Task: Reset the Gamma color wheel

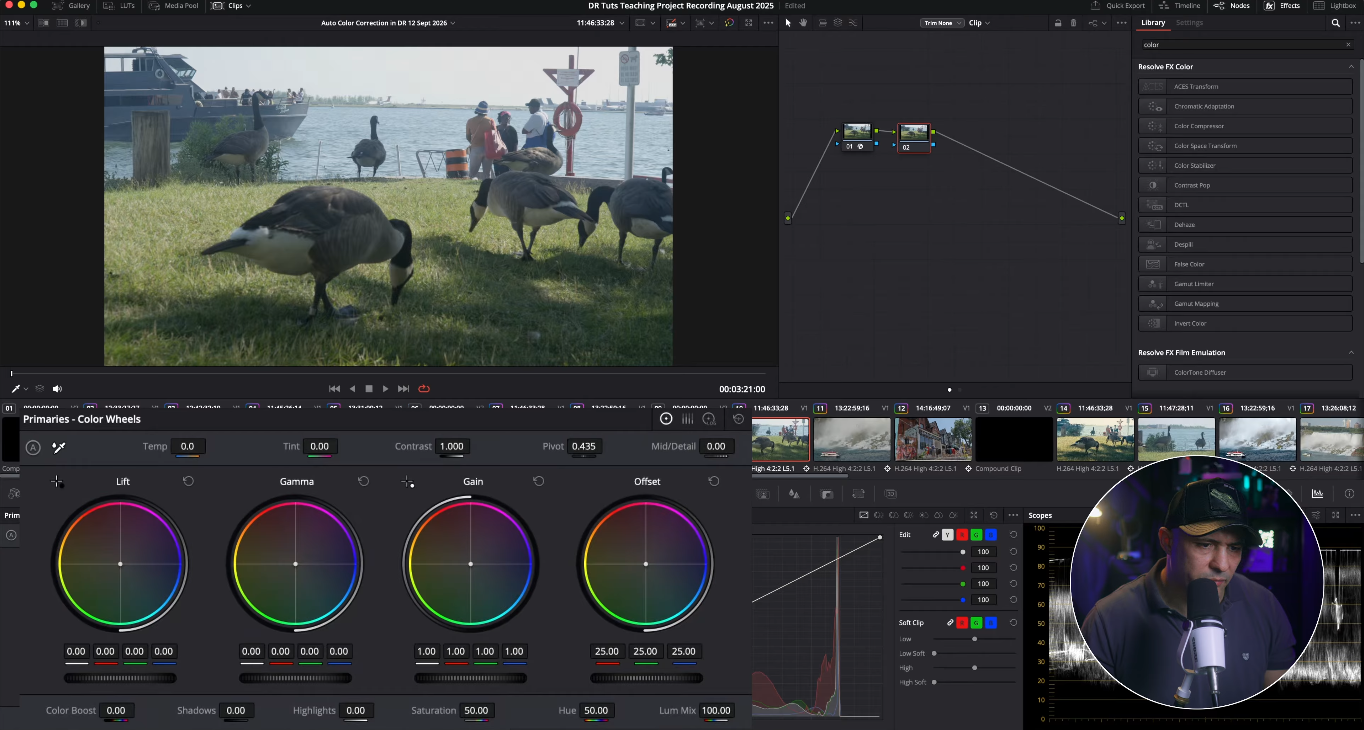Action: coord(363,481)
